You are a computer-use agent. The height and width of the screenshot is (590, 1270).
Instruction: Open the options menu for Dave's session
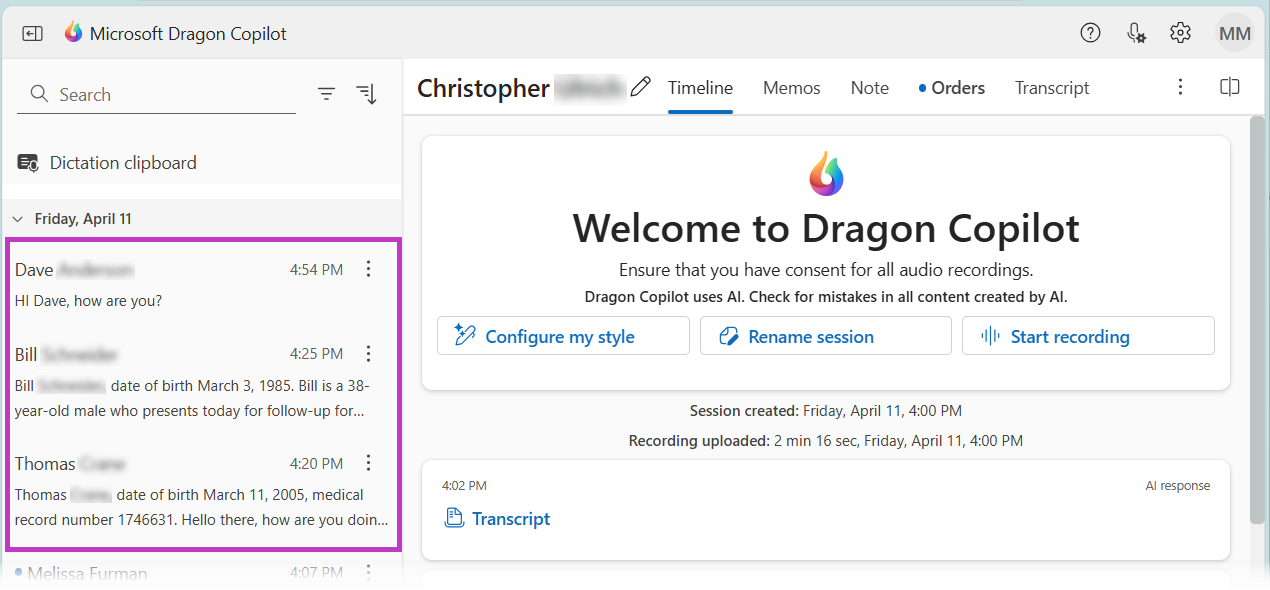[x=368, y=268]
